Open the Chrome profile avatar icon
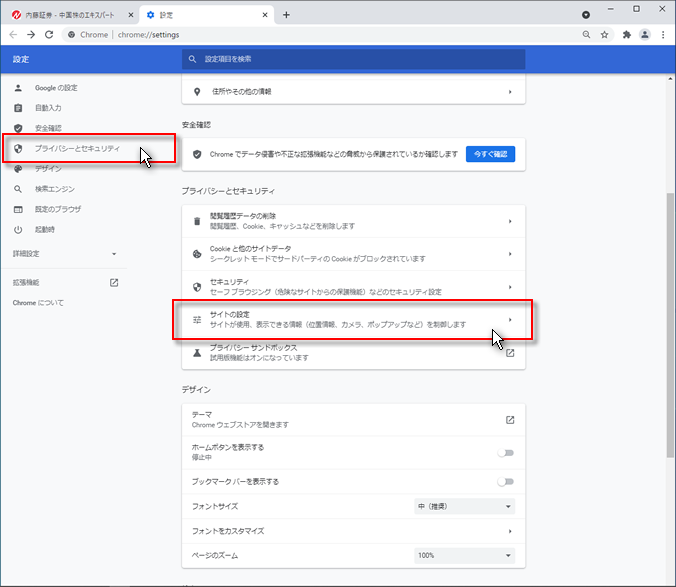Image resolution: width=676 pixels, height=587 pixels. coord(645,34)
